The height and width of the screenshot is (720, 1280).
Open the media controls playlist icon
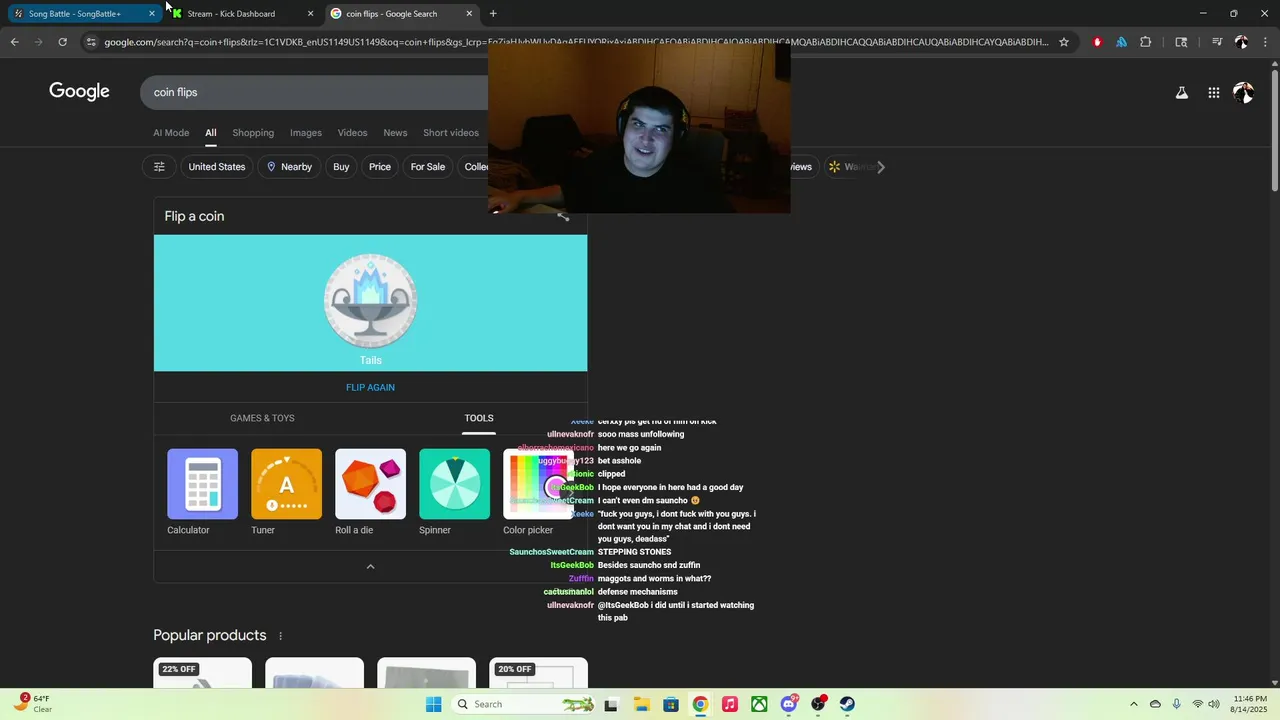point(1217,42)
